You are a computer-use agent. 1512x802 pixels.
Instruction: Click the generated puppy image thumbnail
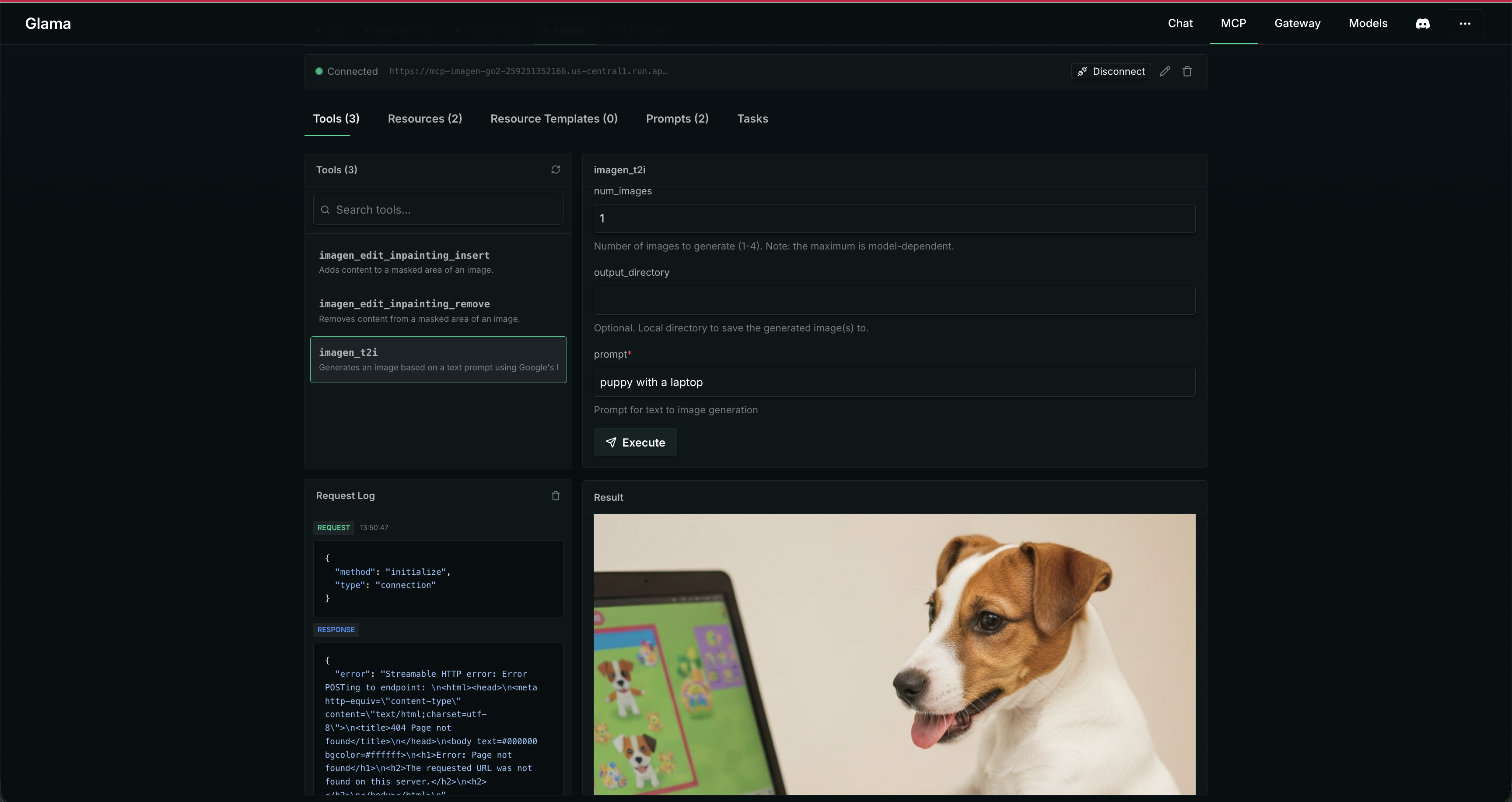pyautogui.click(x=893, y=654)
